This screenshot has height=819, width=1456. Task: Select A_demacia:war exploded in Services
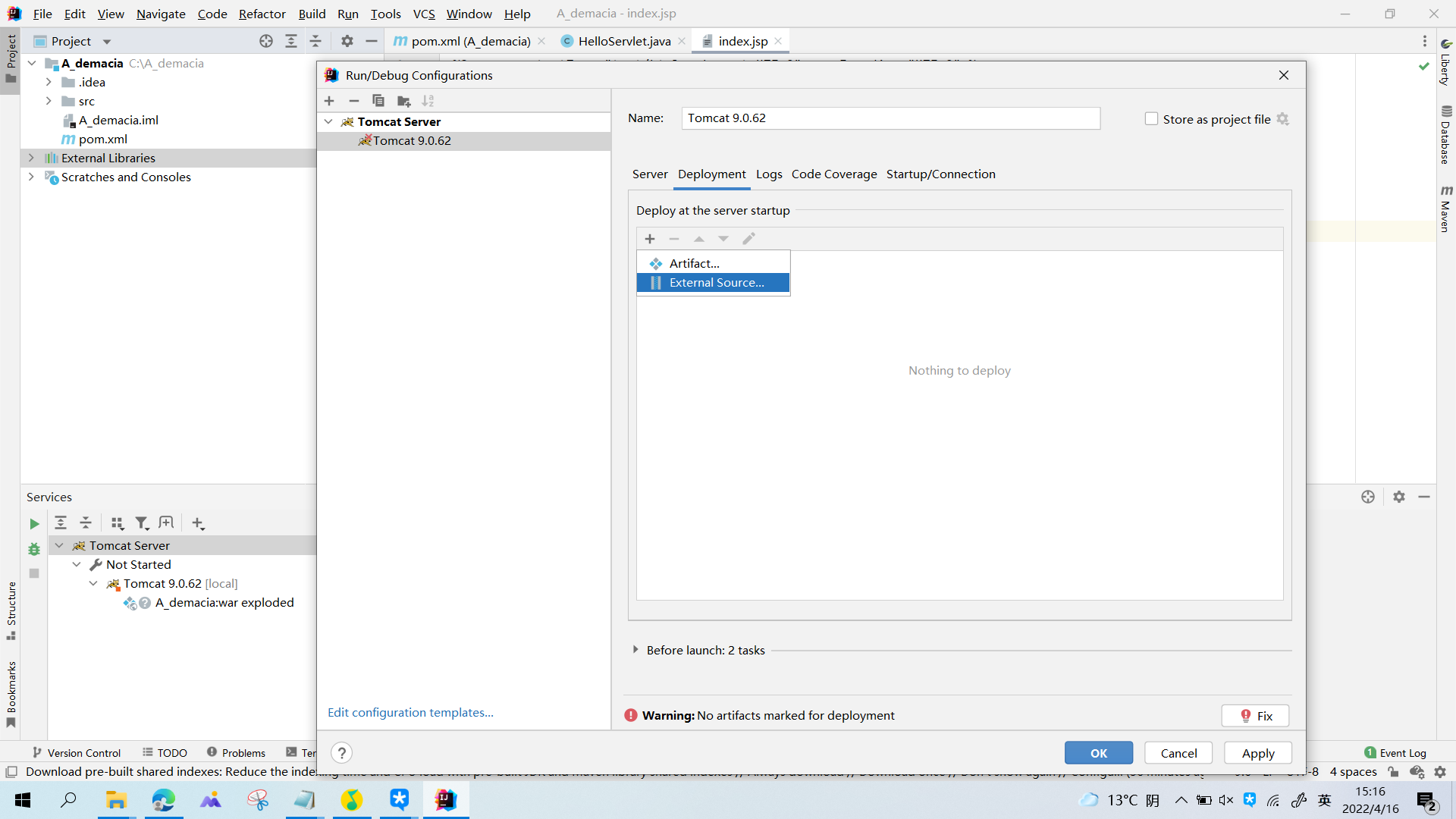(x=224, y=603)
